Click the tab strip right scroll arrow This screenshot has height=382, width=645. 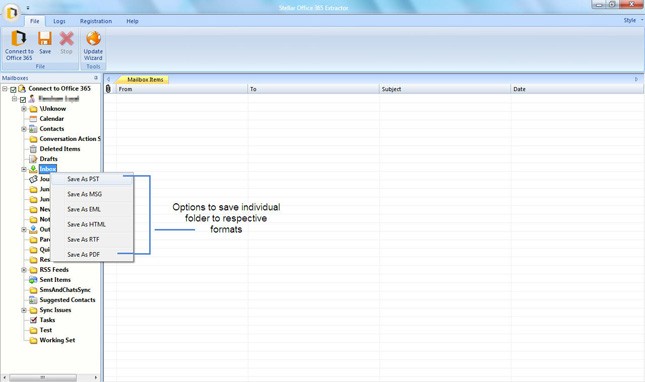click(636, 79)
